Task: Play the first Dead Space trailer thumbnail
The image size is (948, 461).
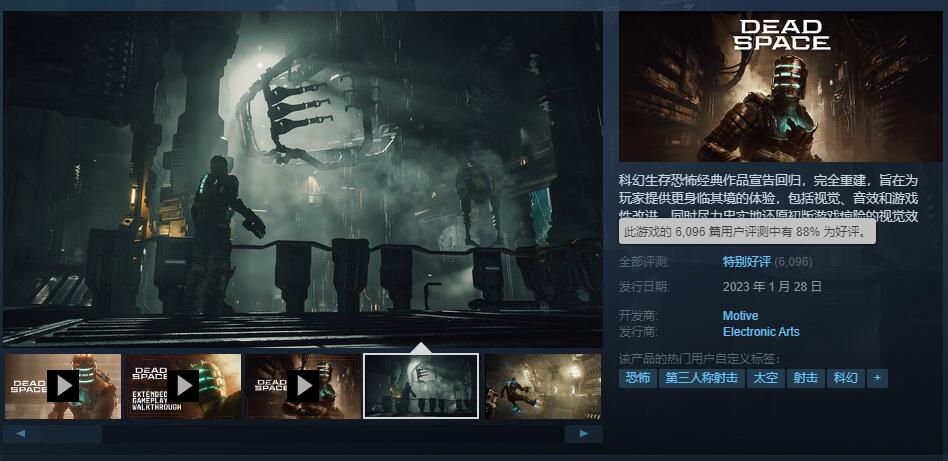Action: tap(63, 386)
